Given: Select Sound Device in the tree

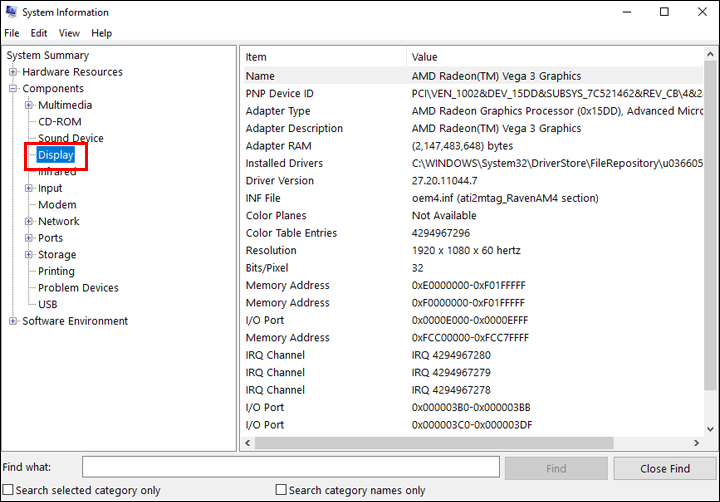Looking at the screenshot, I should click(x=70, y=138).
